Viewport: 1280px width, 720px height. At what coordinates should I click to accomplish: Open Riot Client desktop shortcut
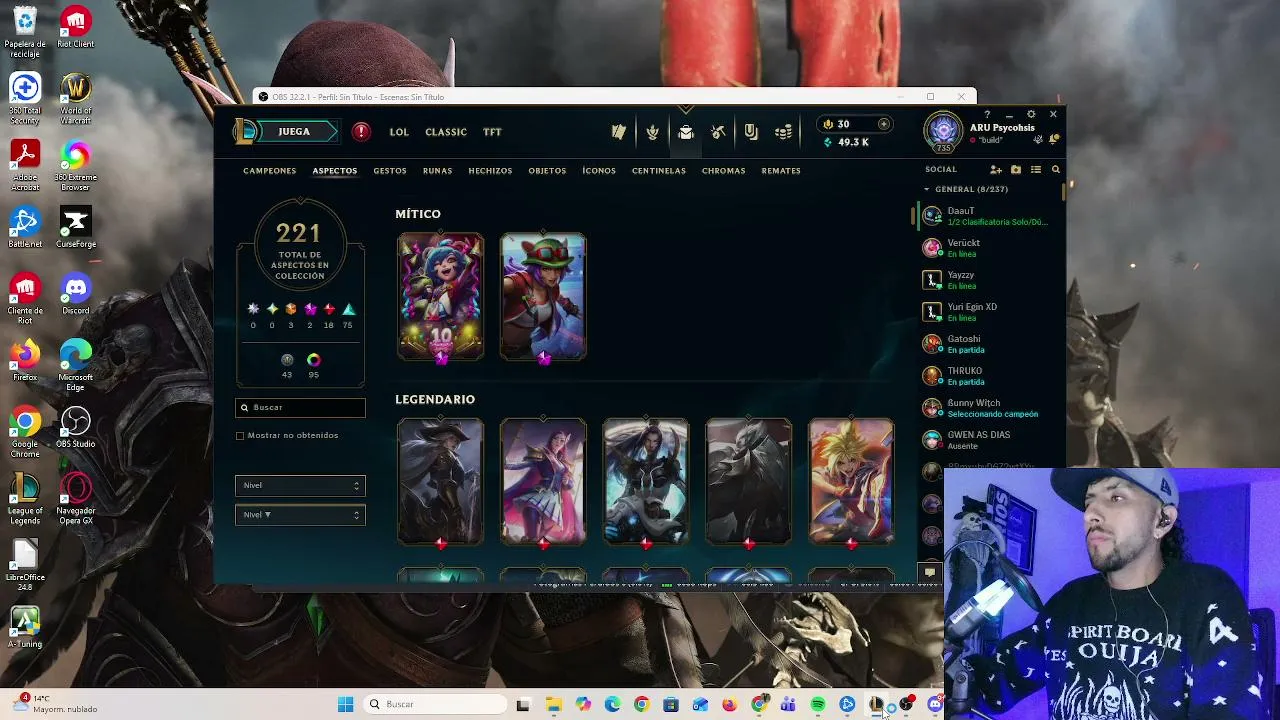(76, 27)
